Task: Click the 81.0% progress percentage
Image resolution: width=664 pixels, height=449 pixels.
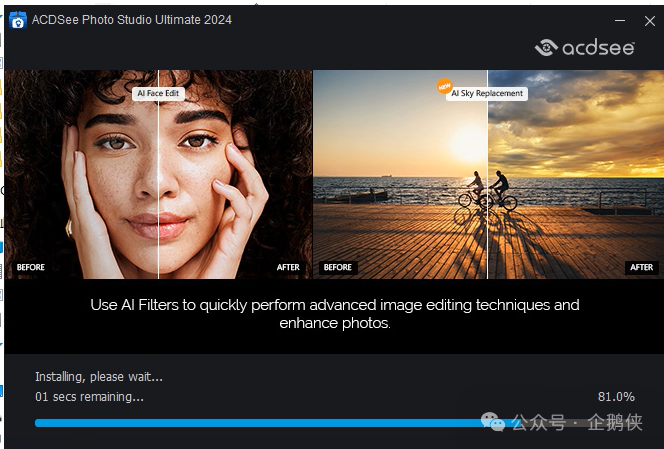Action: 616,397
